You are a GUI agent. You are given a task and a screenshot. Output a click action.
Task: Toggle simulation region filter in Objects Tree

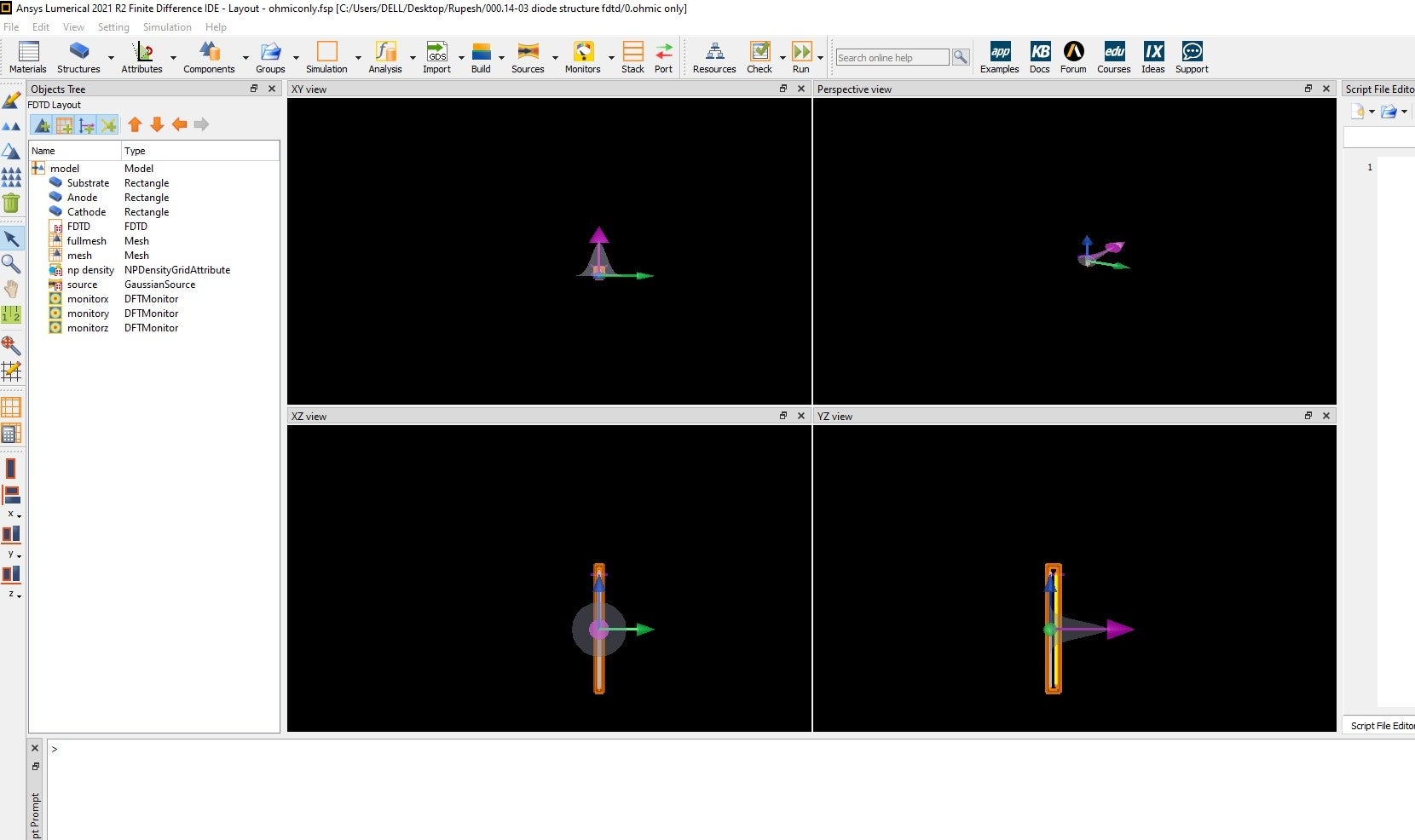pos(64,125)
